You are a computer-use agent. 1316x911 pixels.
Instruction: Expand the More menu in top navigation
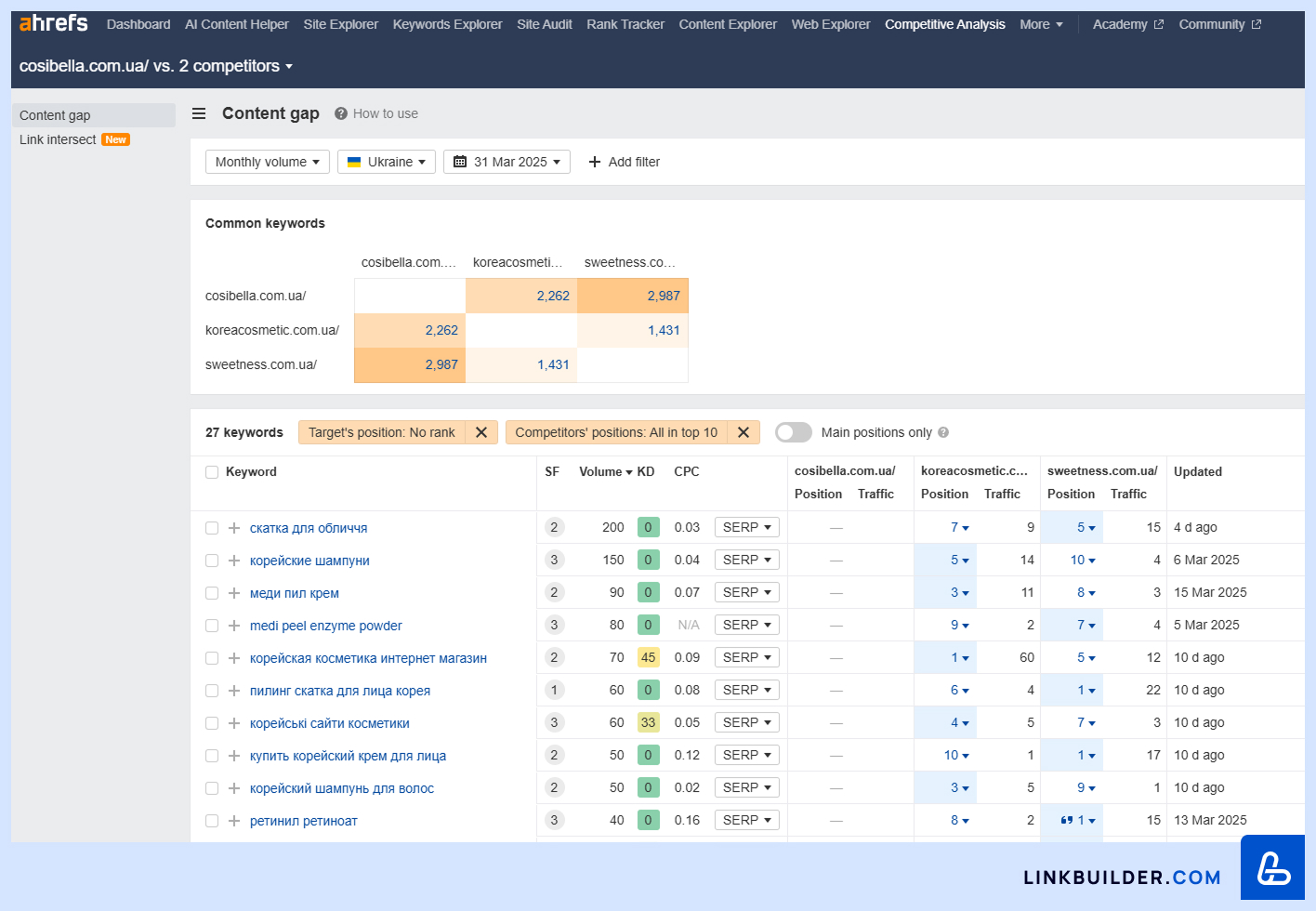tap(1041, 24)
